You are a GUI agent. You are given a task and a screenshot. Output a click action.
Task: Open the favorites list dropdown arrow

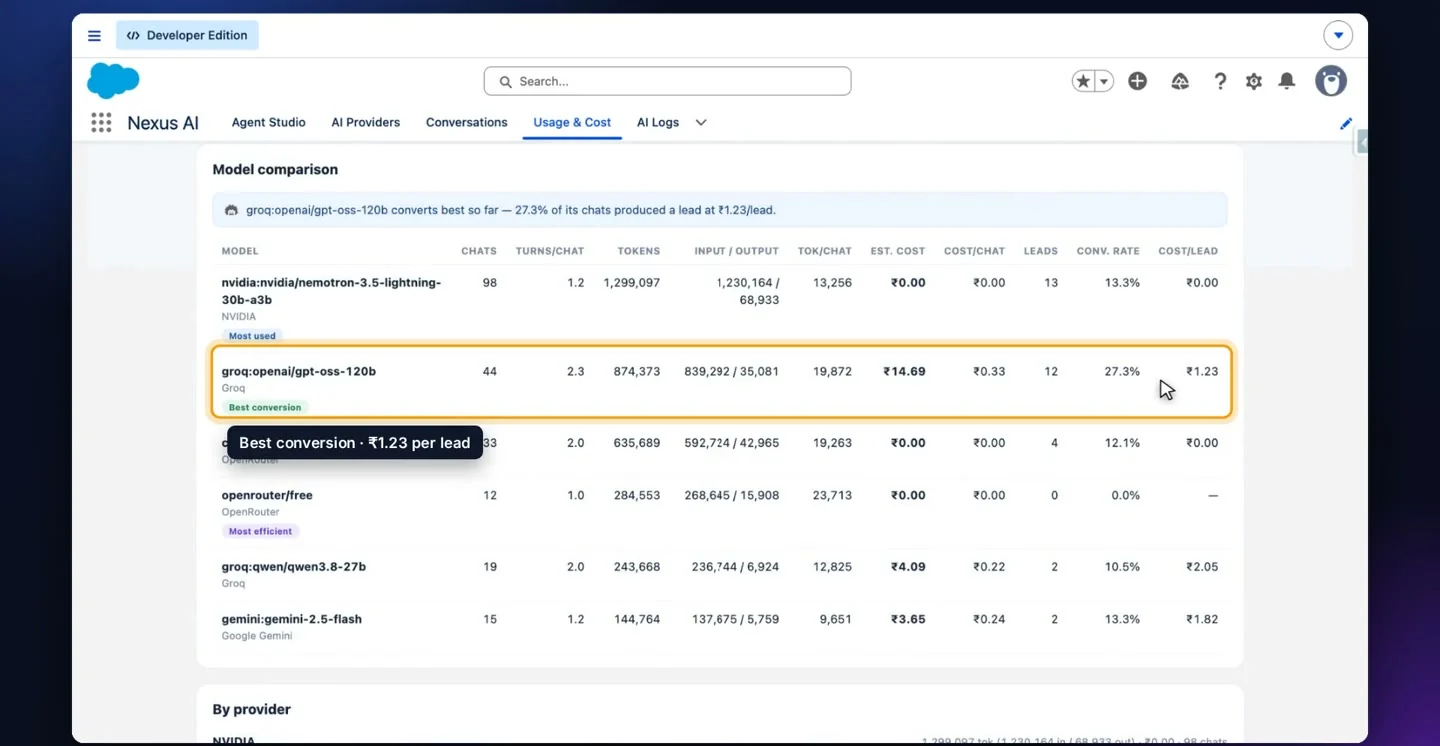pyautogui.click(x=1104, y=81)
